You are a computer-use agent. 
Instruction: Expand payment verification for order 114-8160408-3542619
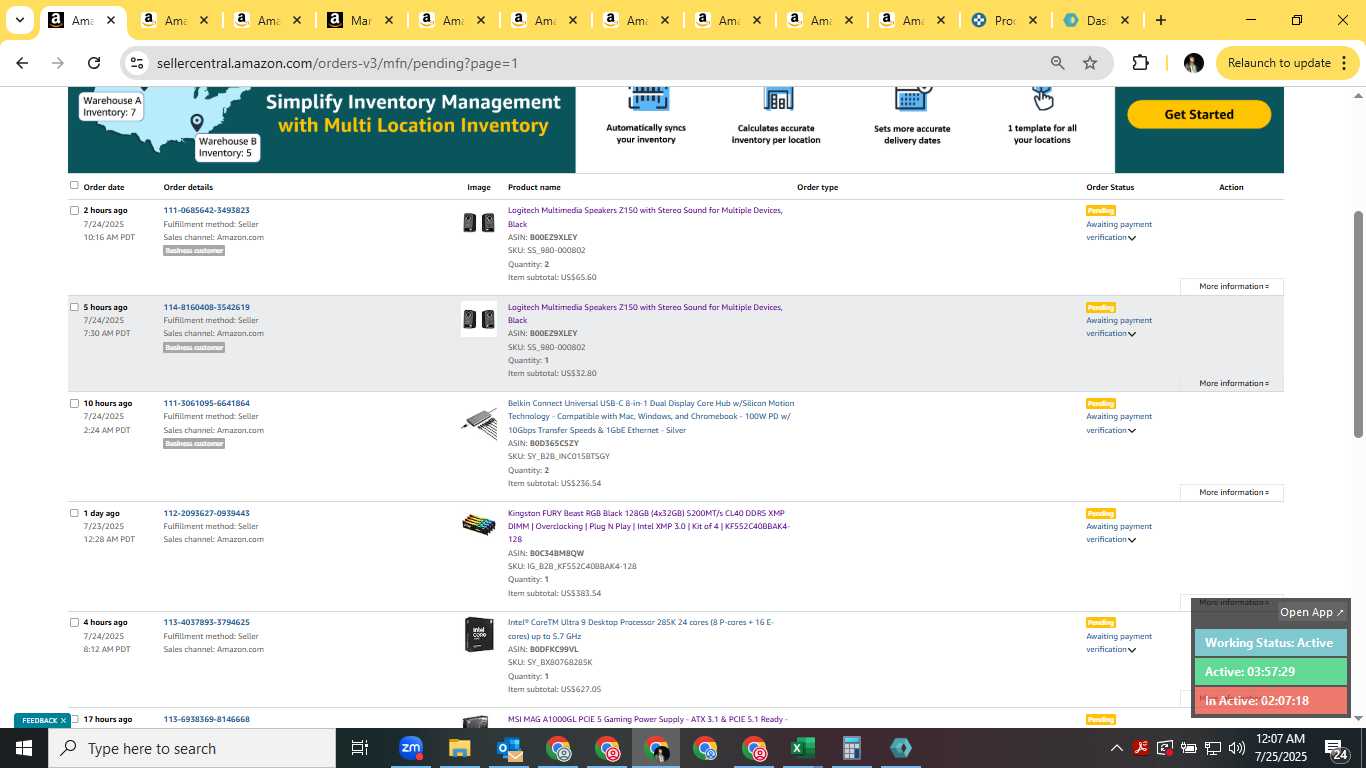click(1132, 334)
